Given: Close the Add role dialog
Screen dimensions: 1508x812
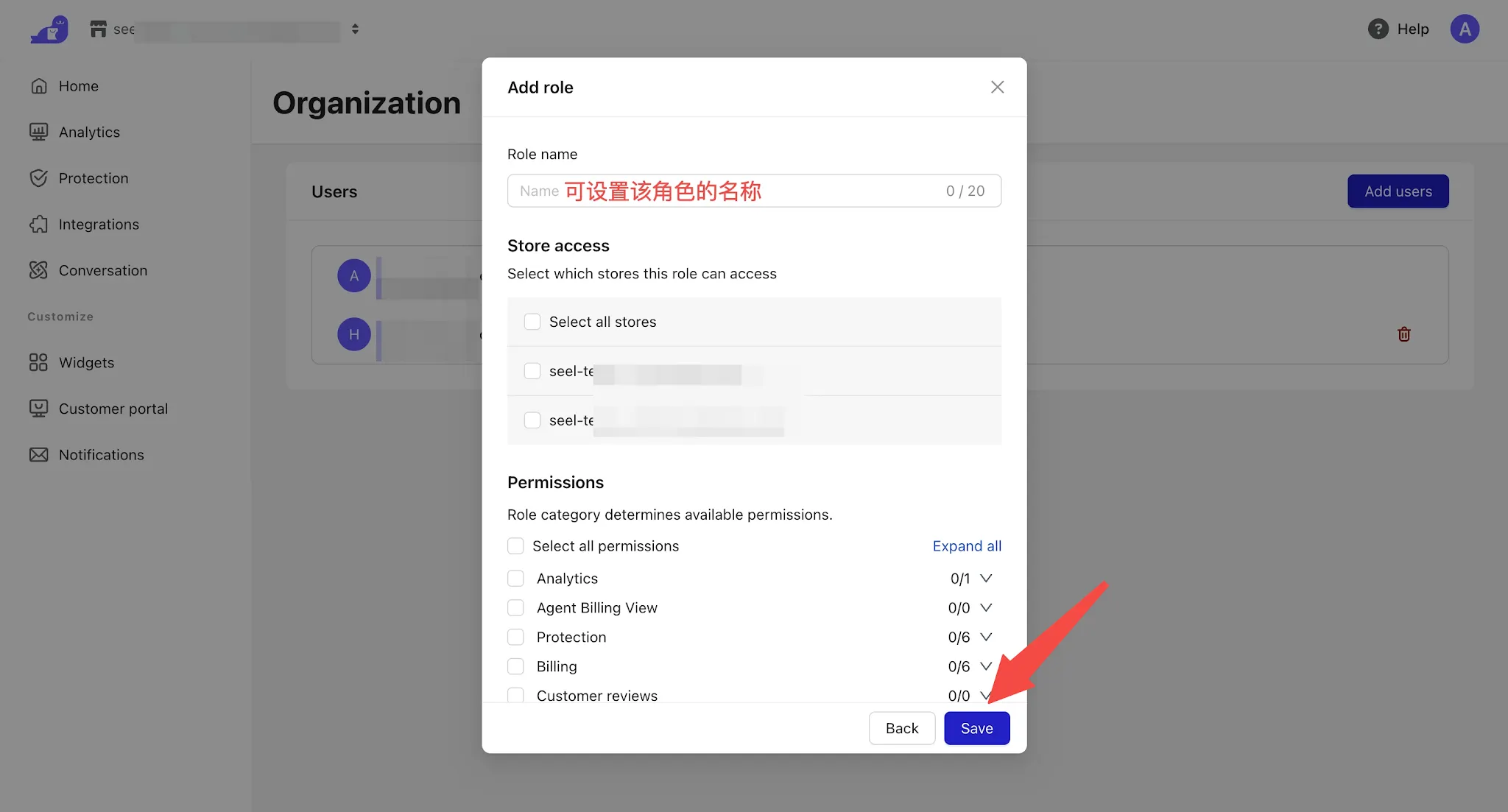Looking at the screenshot, I should click(x=997, y=87).
